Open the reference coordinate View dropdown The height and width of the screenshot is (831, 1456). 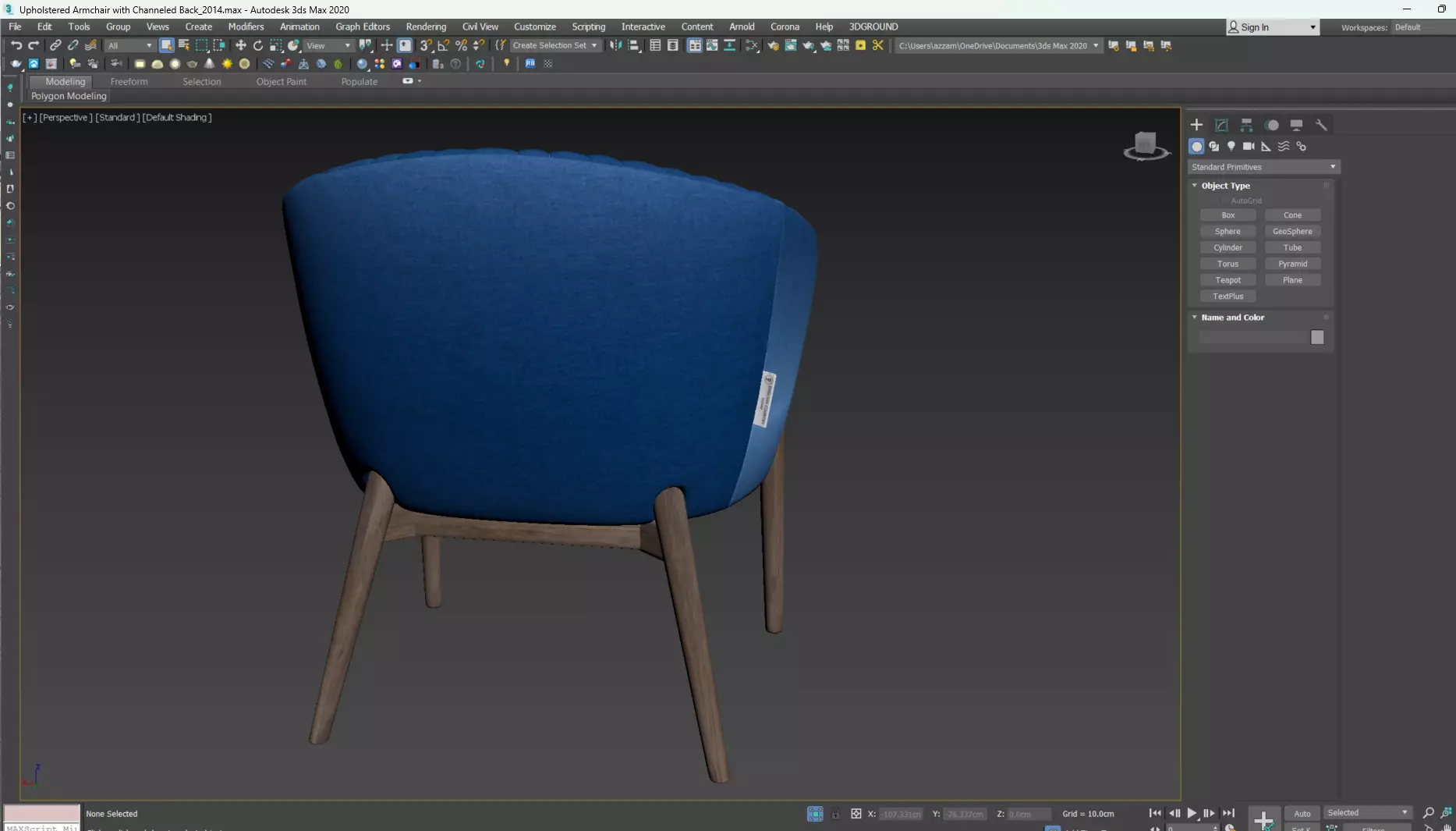[x=328, y=45]
